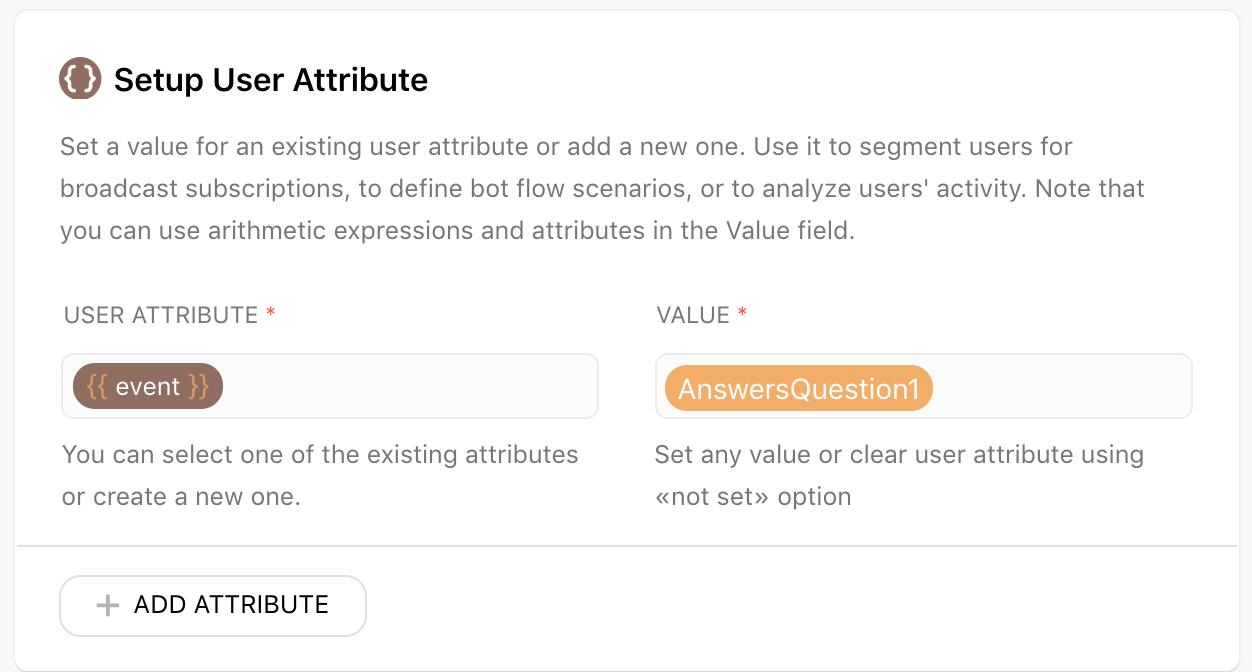Click the VALUE field label
Screen dimensions: 1252x672
[693, 316]
